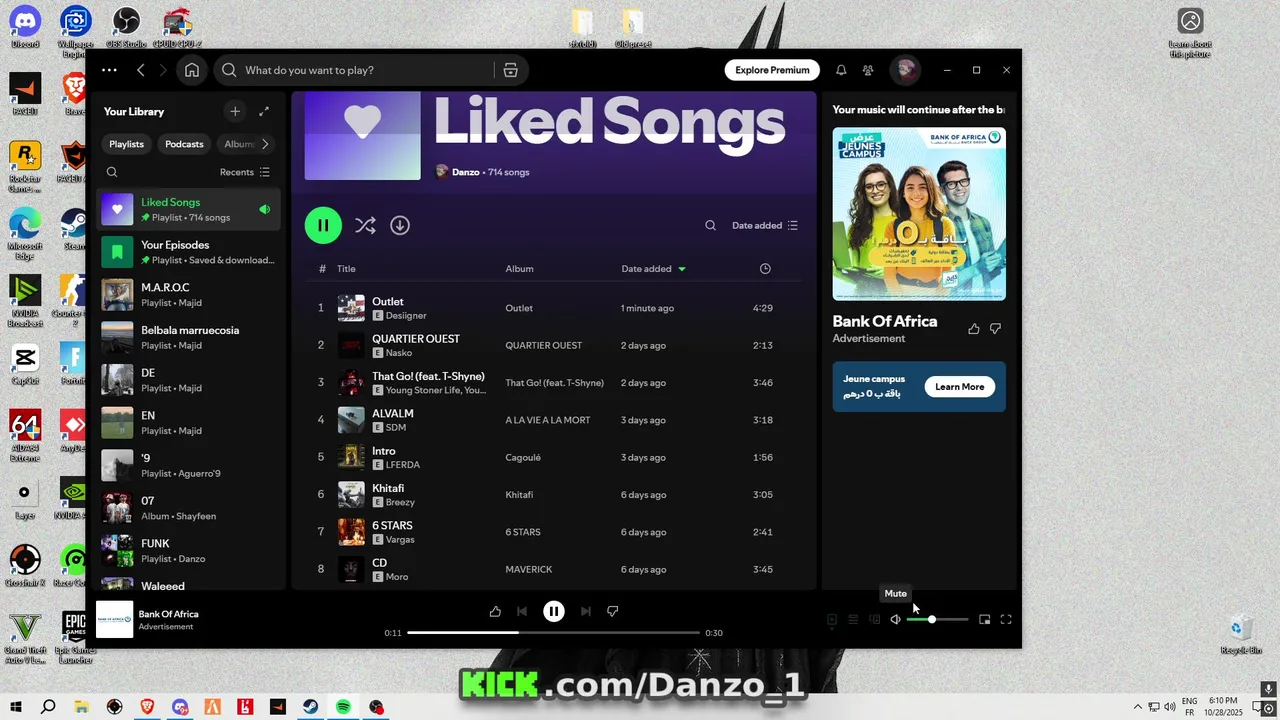Enter full screen mode in player

(x=1006, y=620)
